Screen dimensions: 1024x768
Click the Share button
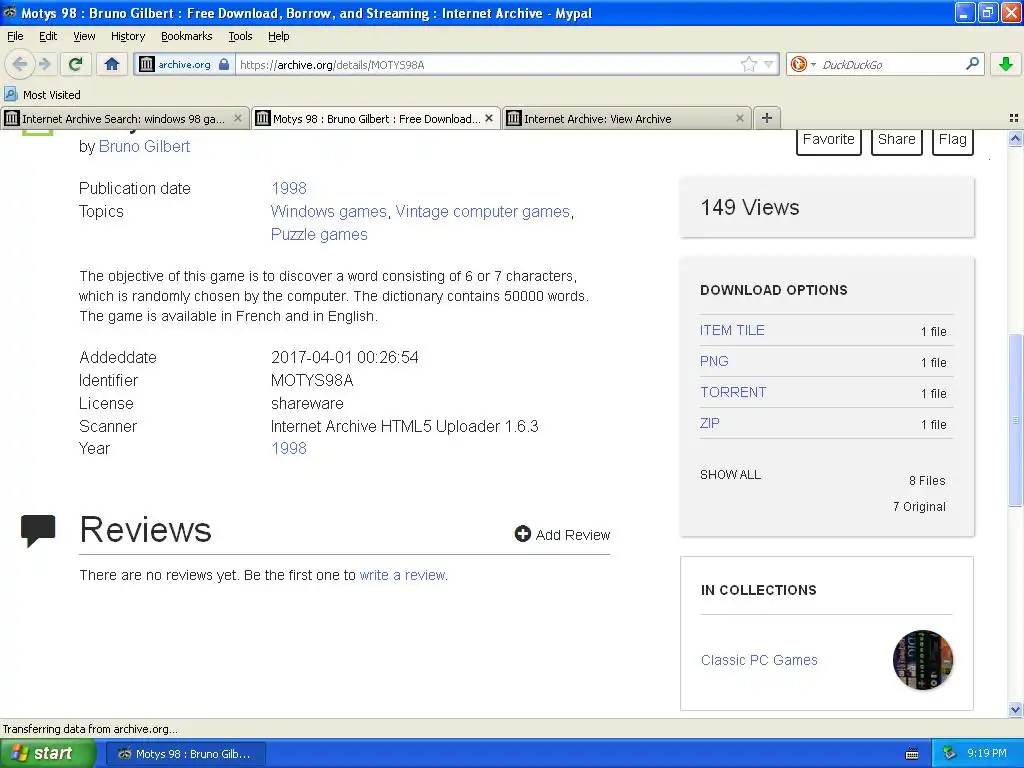(x=897, y=140)
